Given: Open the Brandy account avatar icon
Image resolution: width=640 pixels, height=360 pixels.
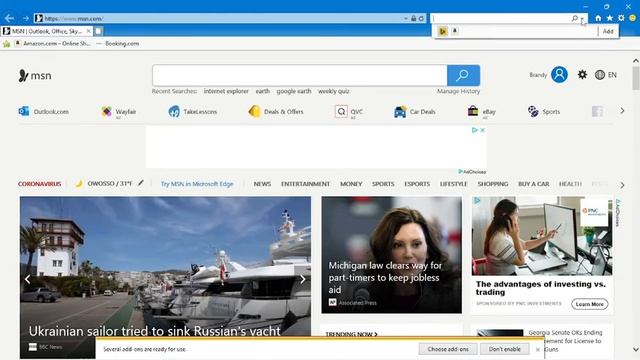Looking at the screenshot, I should 559,75.
